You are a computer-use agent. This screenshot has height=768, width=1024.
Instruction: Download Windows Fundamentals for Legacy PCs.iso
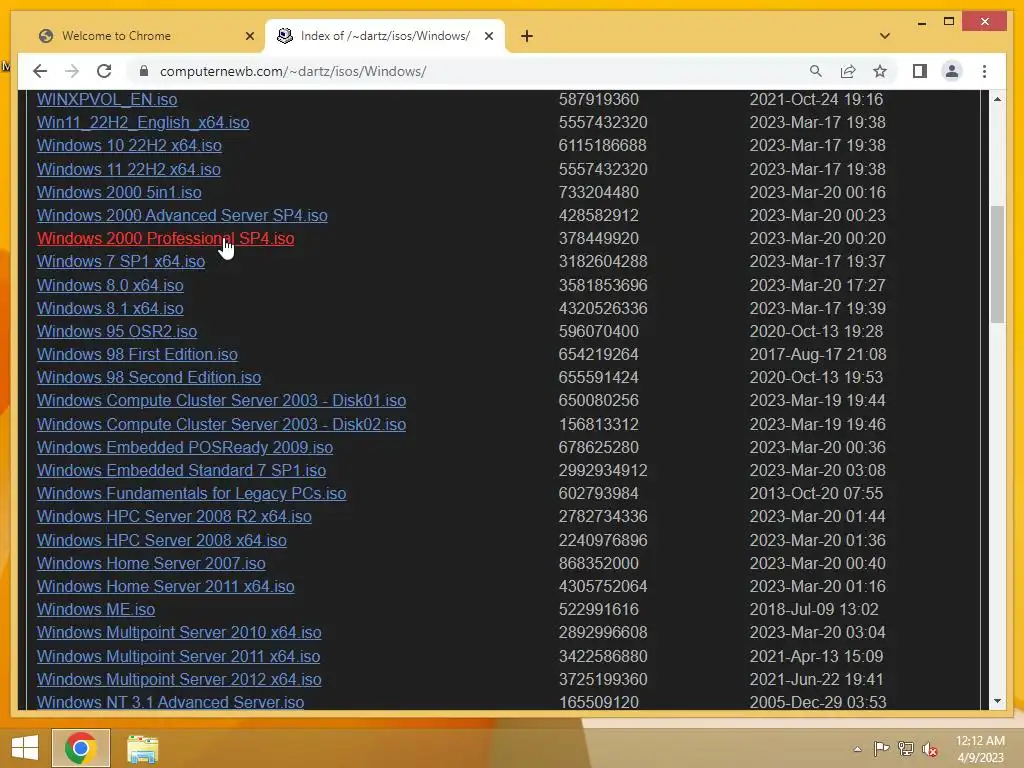191,493
